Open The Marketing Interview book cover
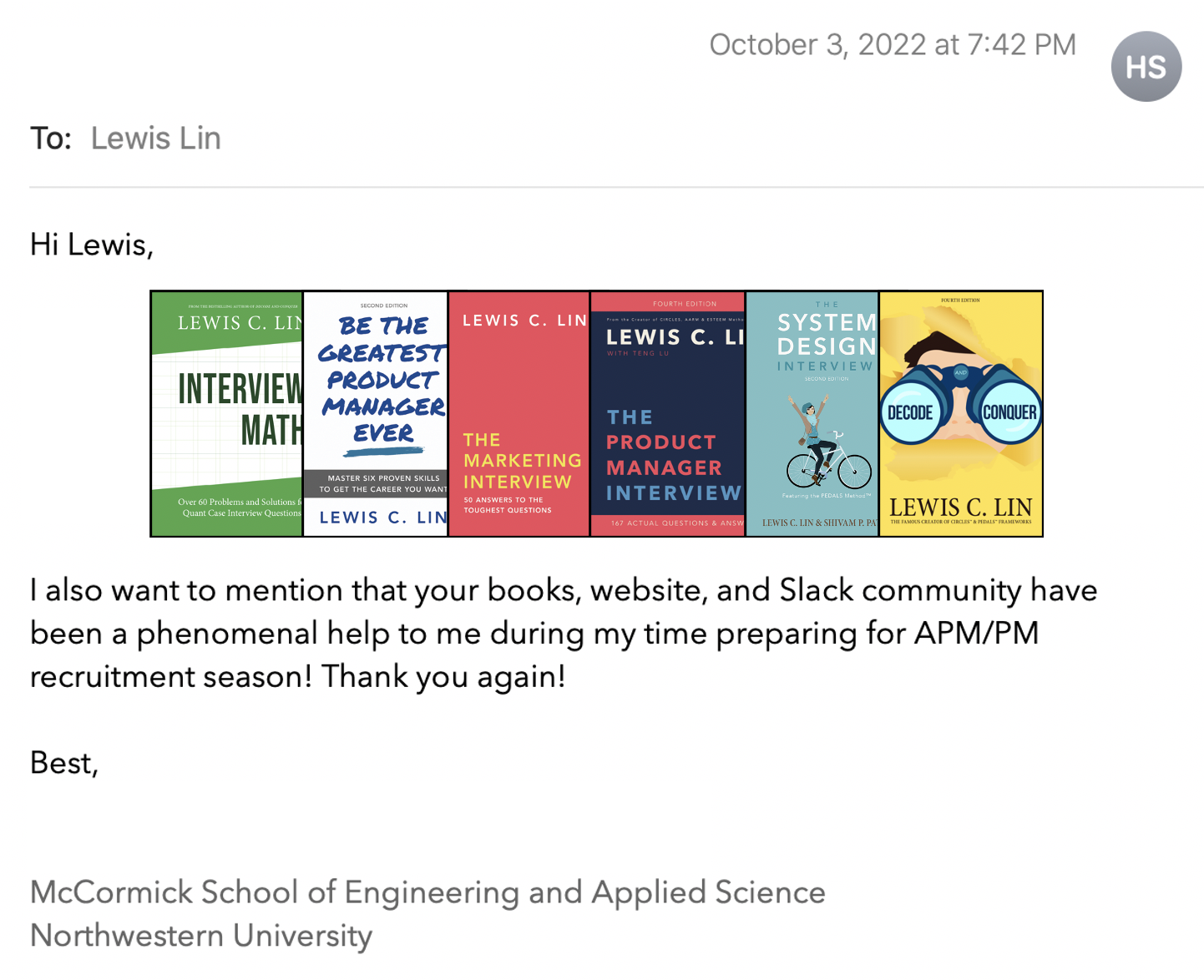Image resolution: width=1204 pixels, height=980 pixels. pos(519,414)
